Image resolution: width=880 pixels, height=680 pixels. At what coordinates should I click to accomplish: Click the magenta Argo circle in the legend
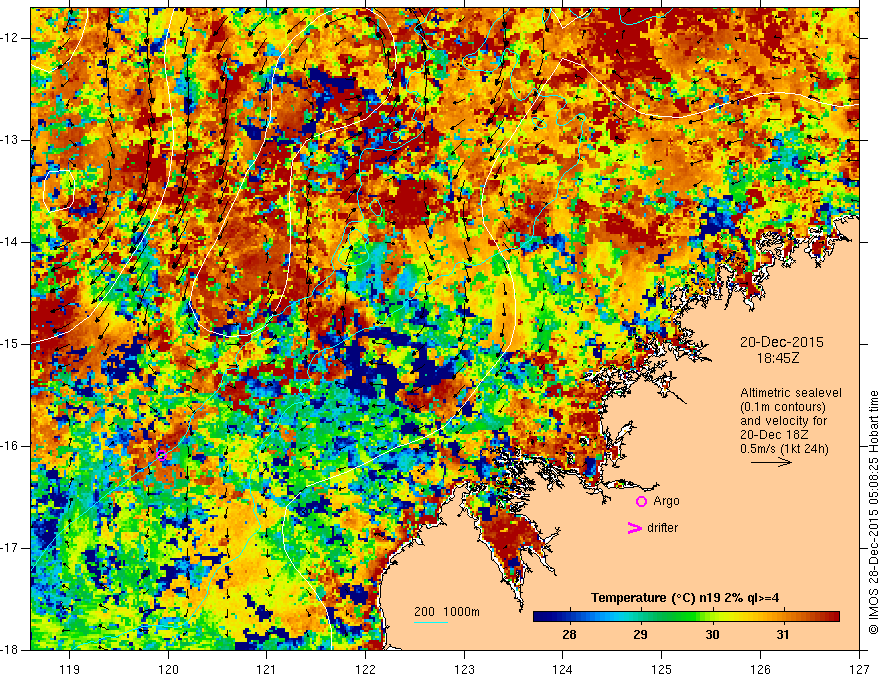tap(641, 501)
